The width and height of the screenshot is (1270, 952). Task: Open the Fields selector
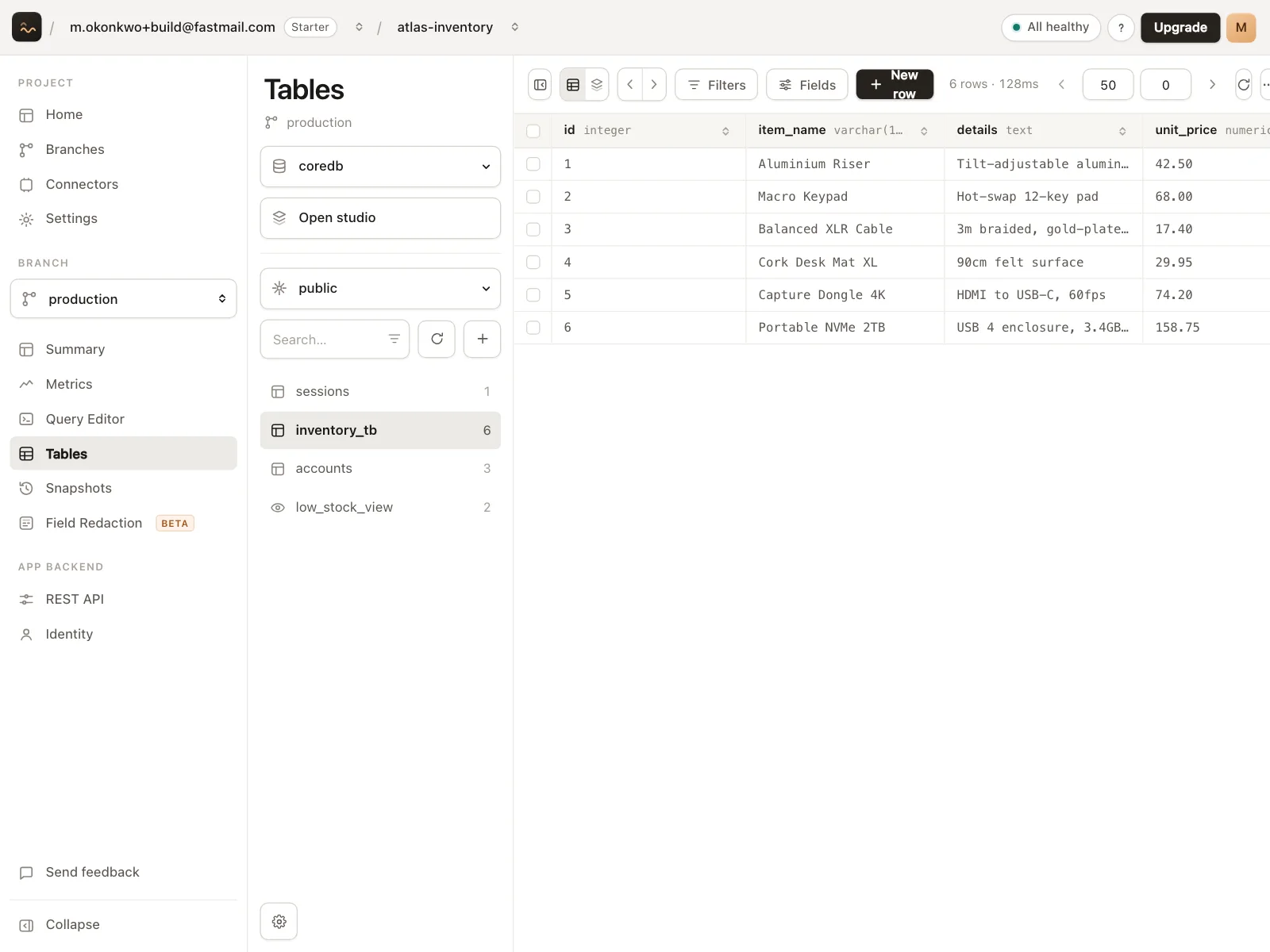point(806,85)
